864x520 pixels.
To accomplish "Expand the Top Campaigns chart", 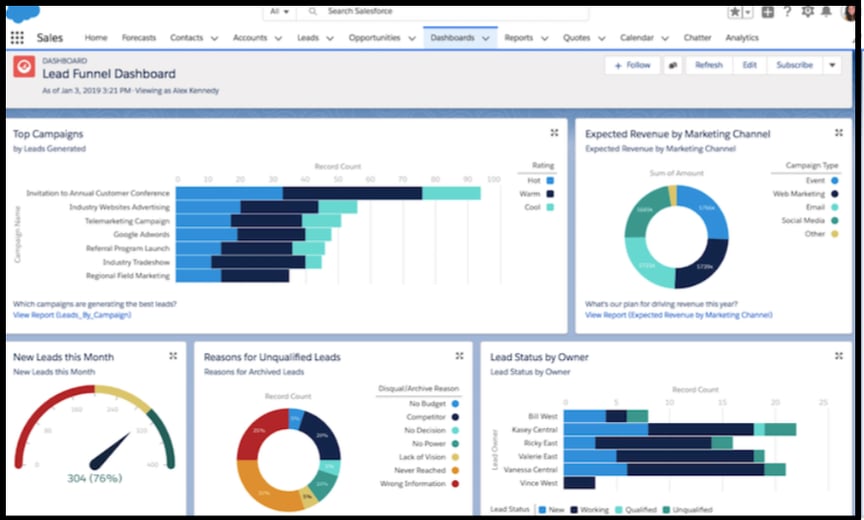I will tap(554, 133).
